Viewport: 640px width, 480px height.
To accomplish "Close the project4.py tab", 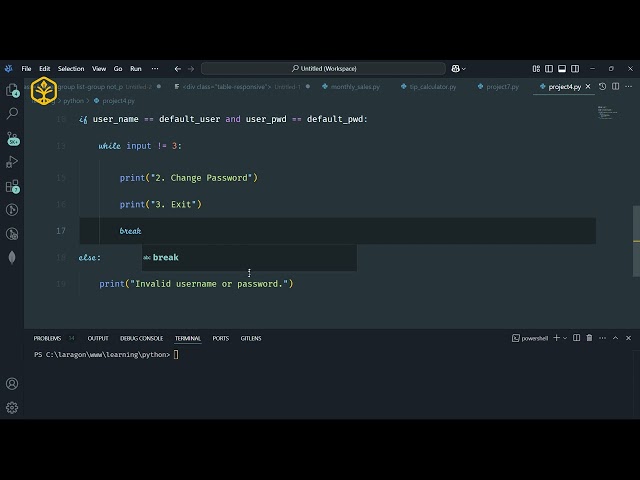I will click(588, 87).
